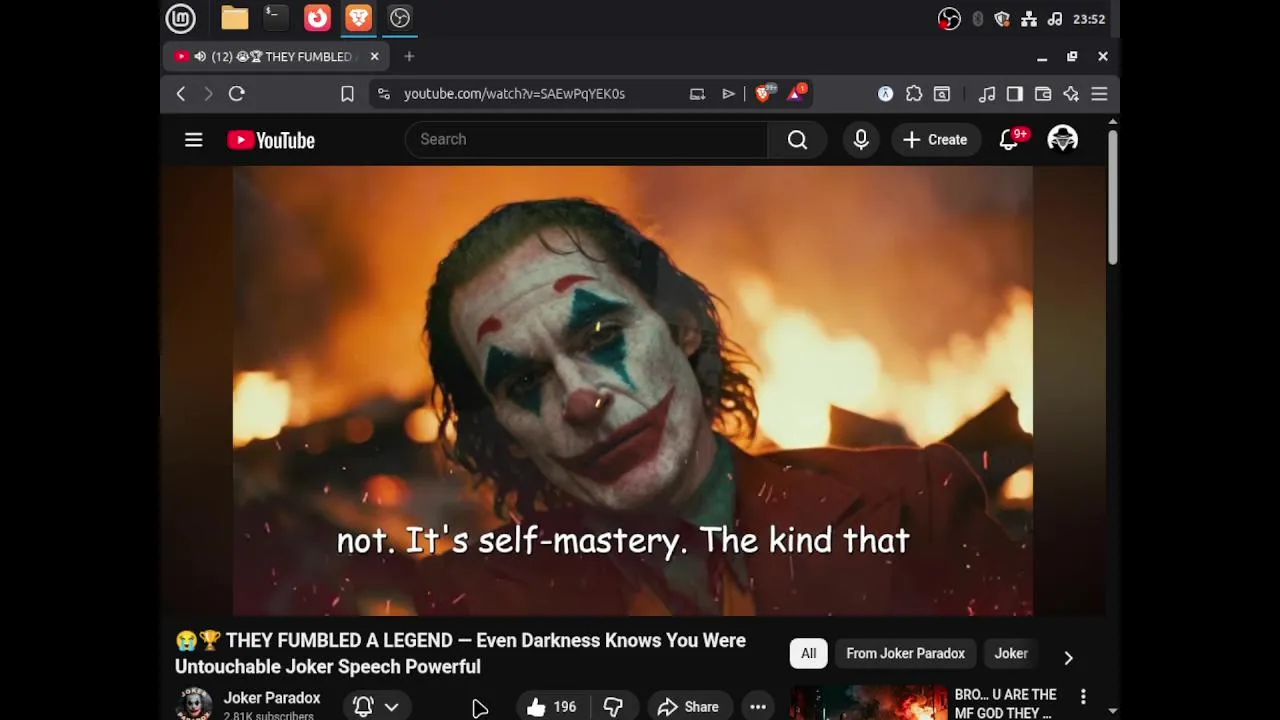Image resolution: width=1280 pixels, height=720 pixels.
Task: Like the video with 196 likes
Action: 551,707
